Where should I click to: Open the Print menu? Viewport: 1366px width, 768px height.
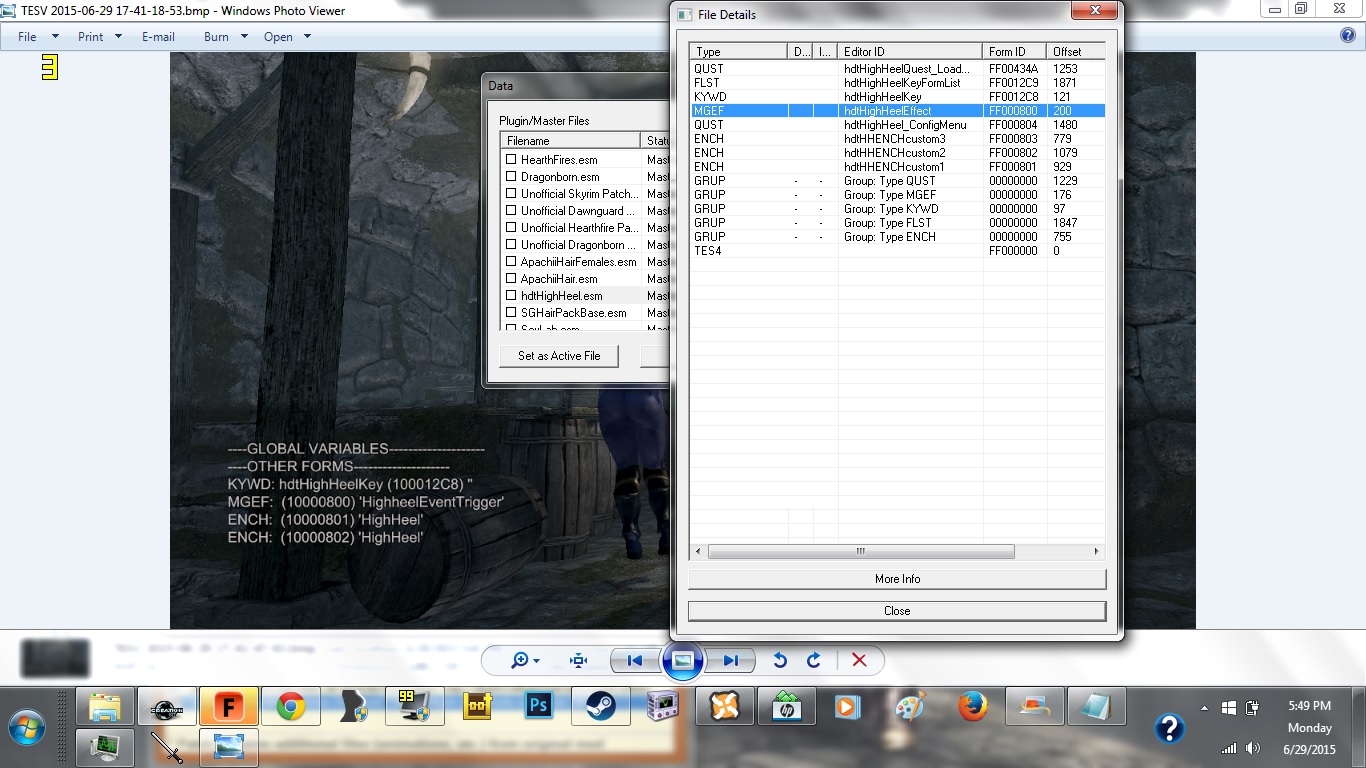(x=99, y=37)
